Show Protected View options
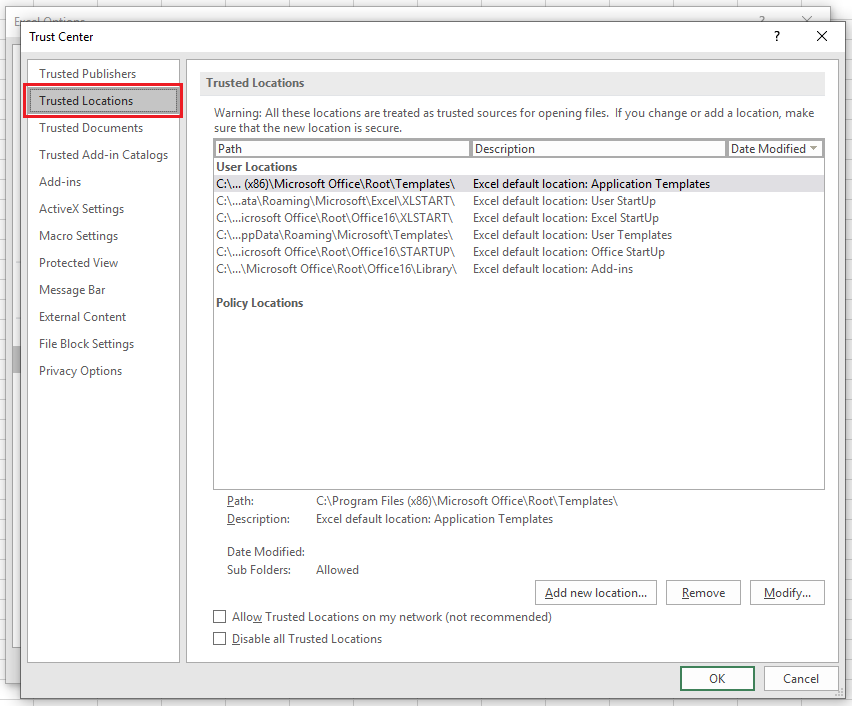The width and height of the screenshot is (852, 706). [x=78, y=263]
